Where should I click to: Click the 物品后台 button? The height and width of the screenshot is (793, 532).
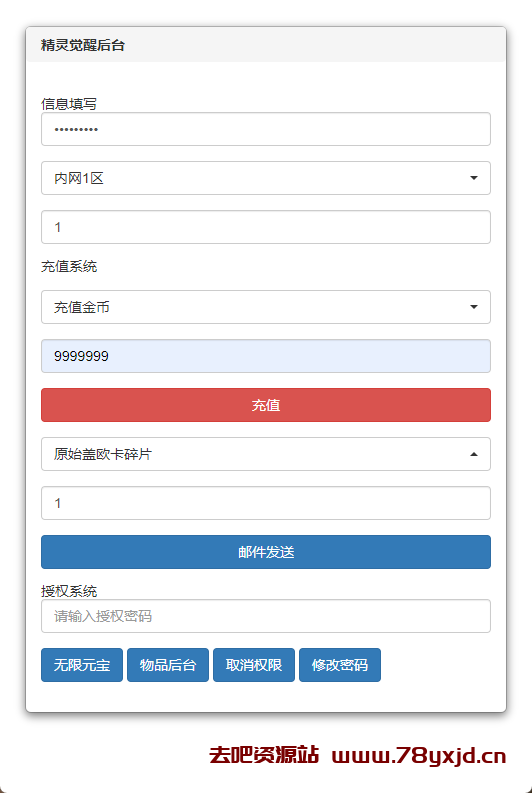click(168, 665)
